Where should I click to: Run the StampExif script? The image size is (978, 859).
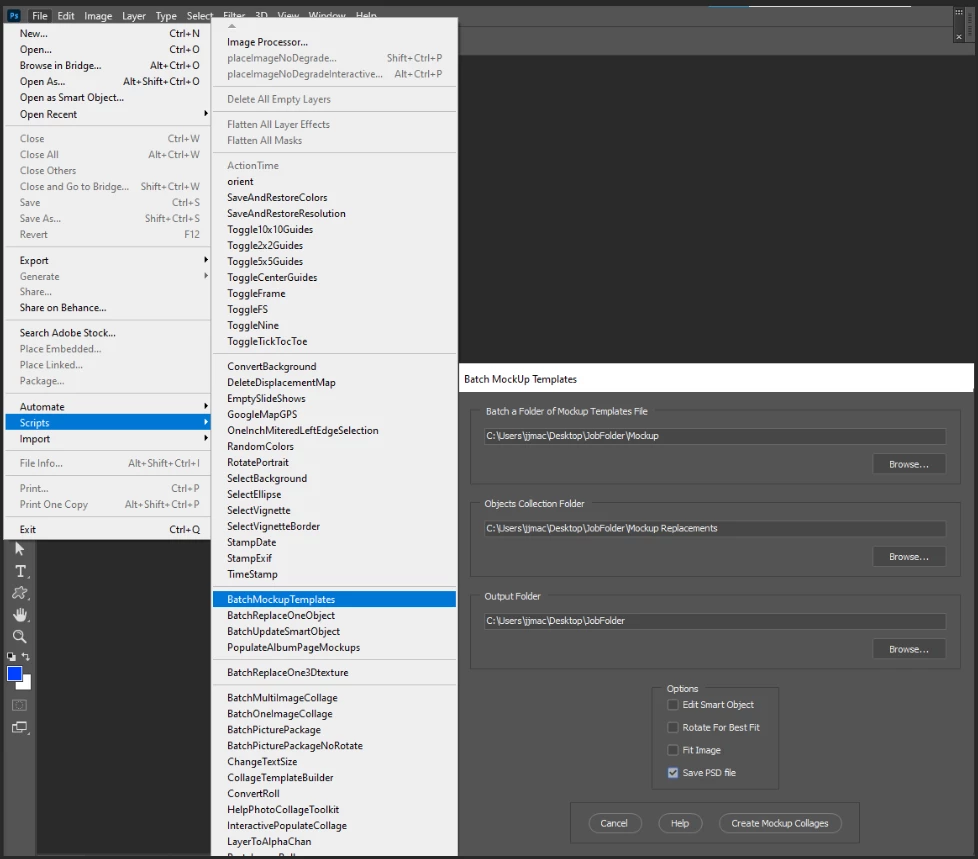334,558
